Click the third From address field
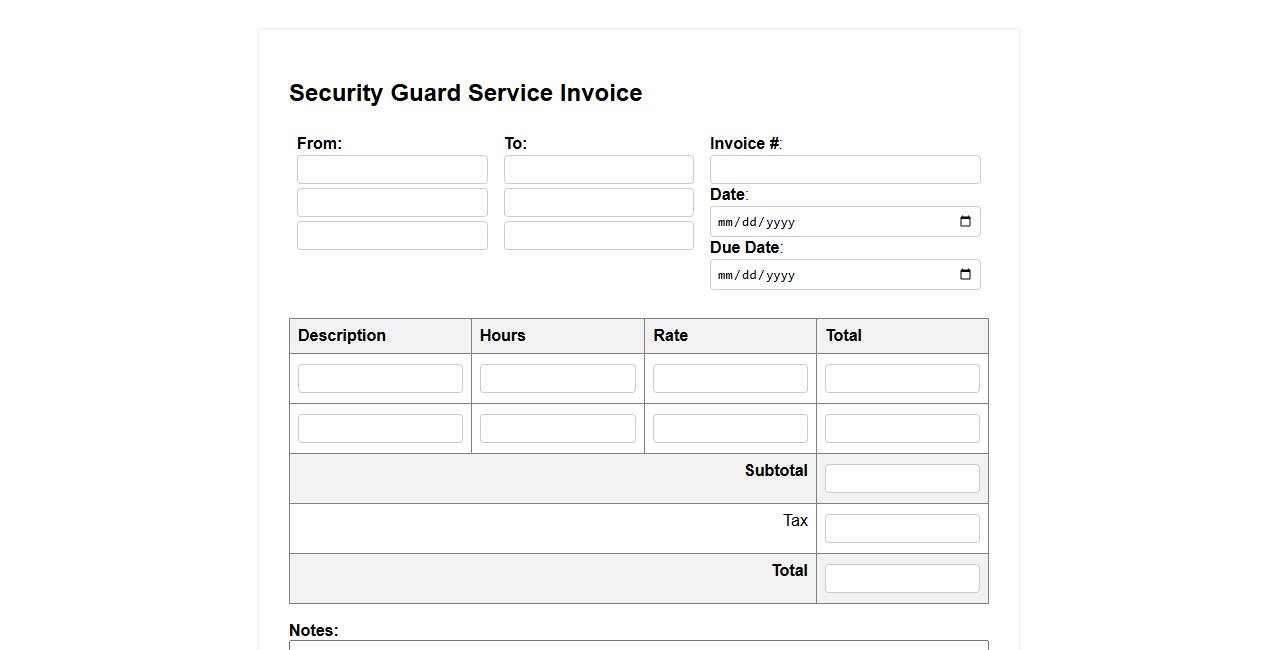Viewport: 1278px width, 650px height. (x=392, y=236)
